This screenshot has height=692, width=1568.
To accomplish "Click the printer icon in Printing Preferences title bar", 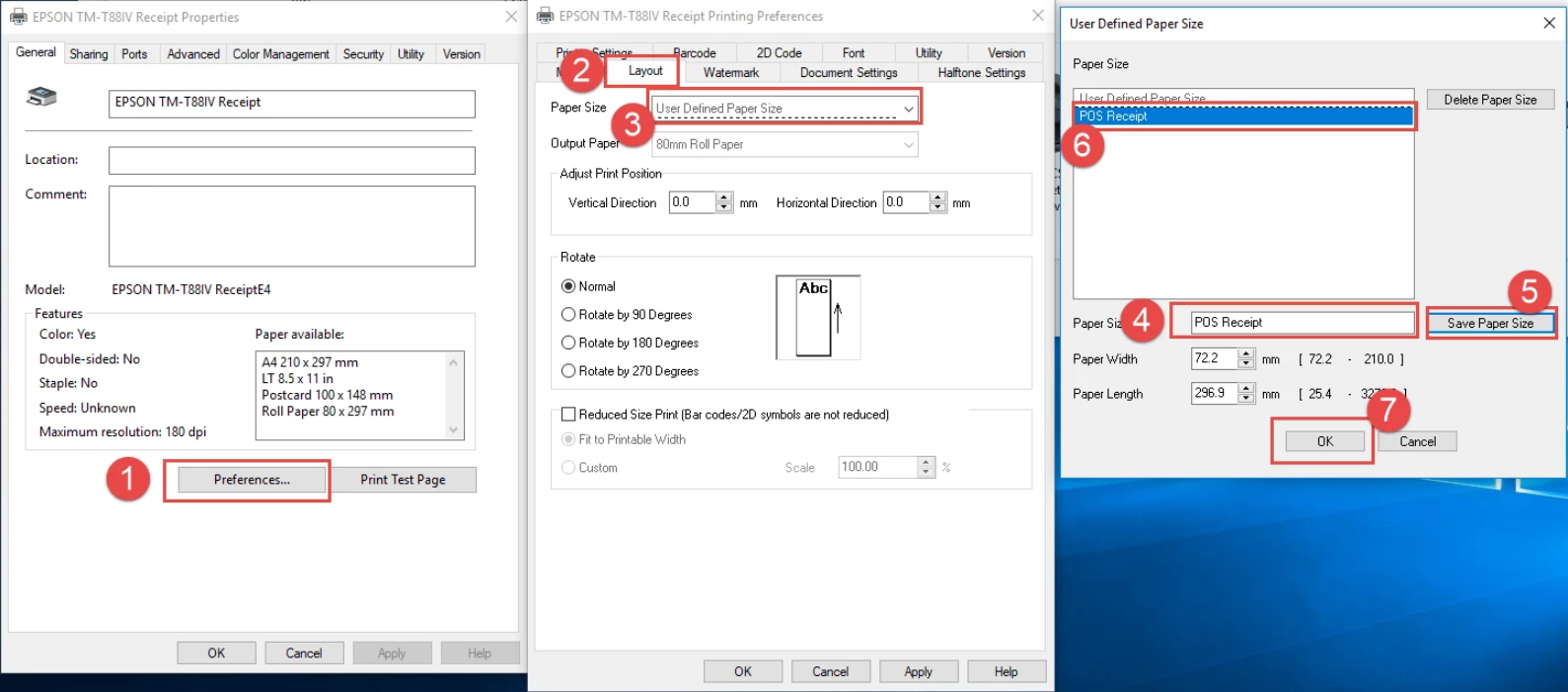I will pos(545,16).
